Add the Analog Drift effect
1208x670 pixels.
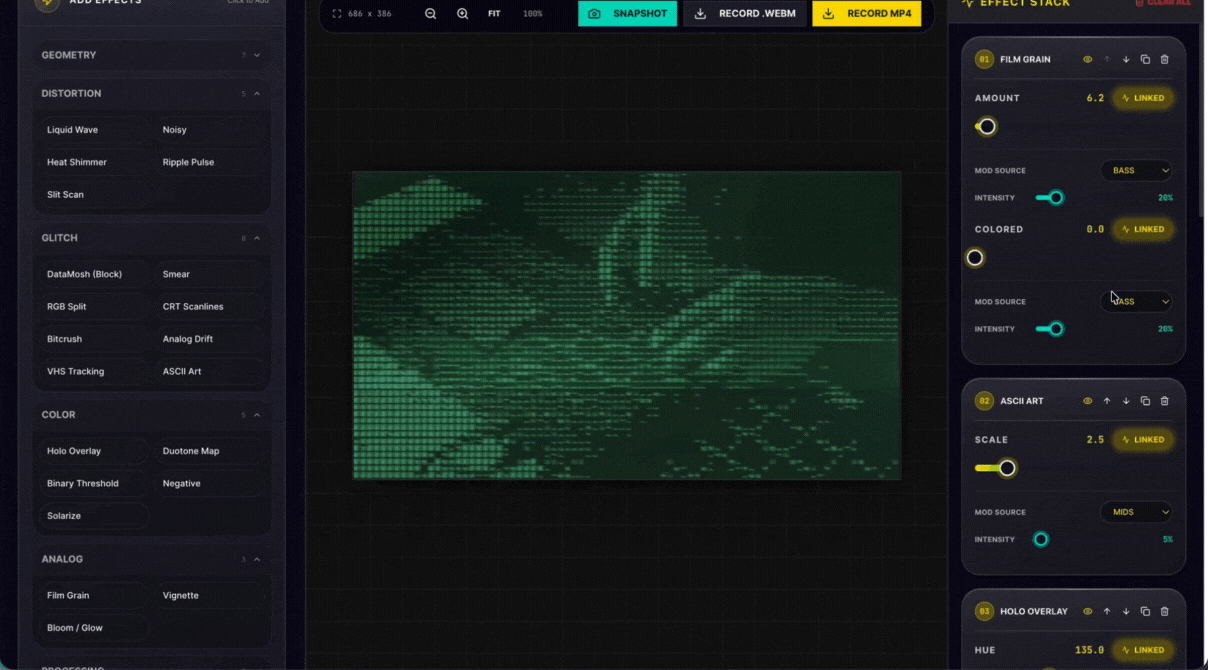[209, 339]
